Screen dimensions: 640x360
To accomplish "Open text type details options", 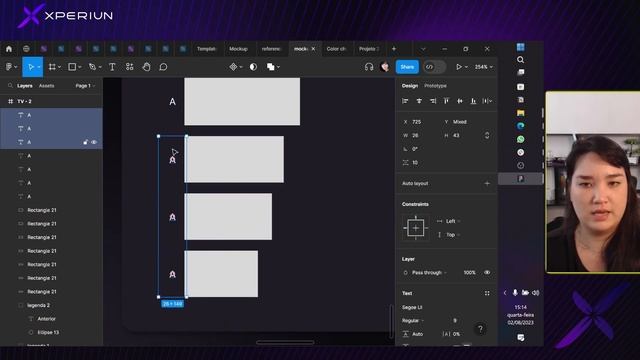I will (x=487, y=293).
